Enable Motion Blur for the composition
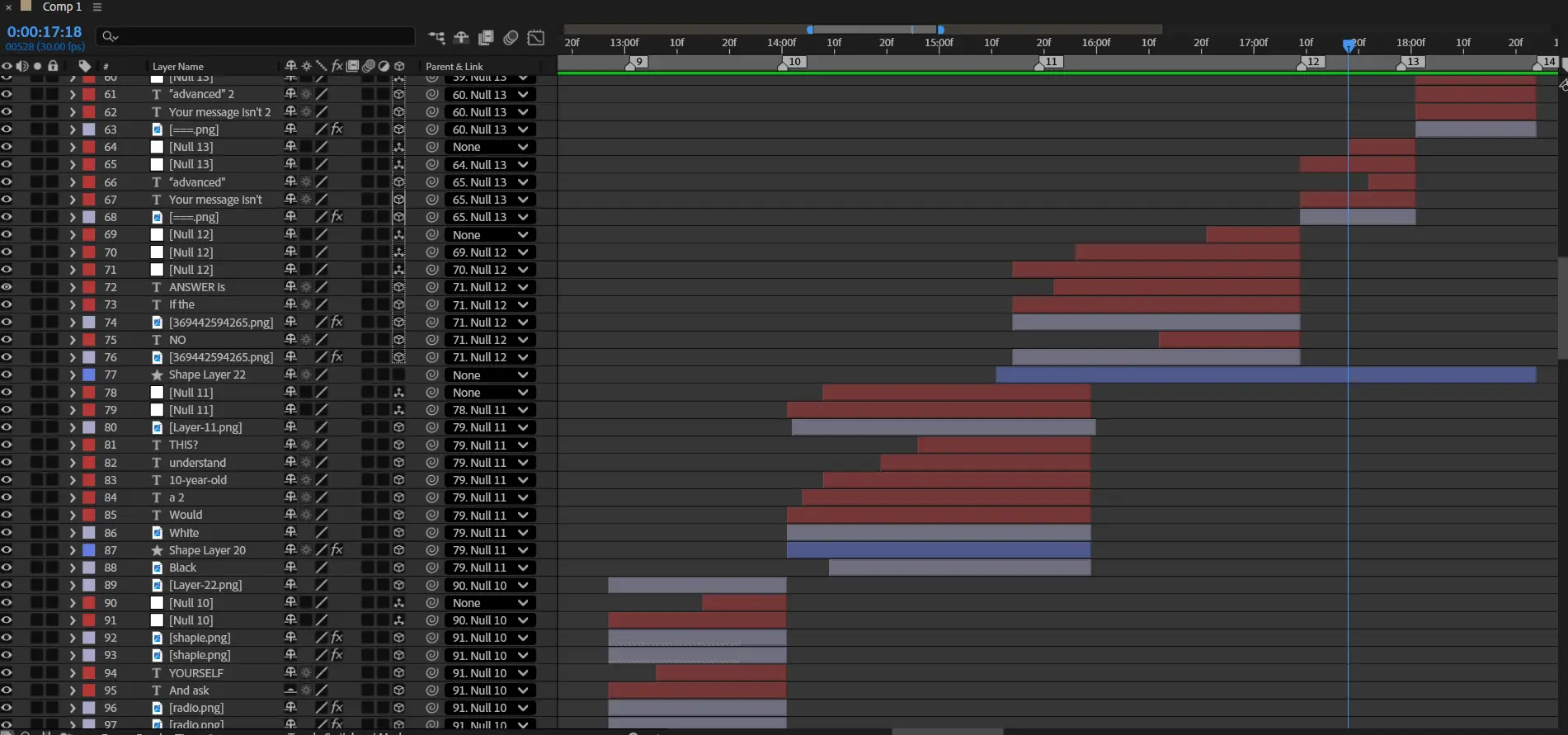The height and width of the screenshot is (735, 1568). pyautogui.click(x=511, y=37)
